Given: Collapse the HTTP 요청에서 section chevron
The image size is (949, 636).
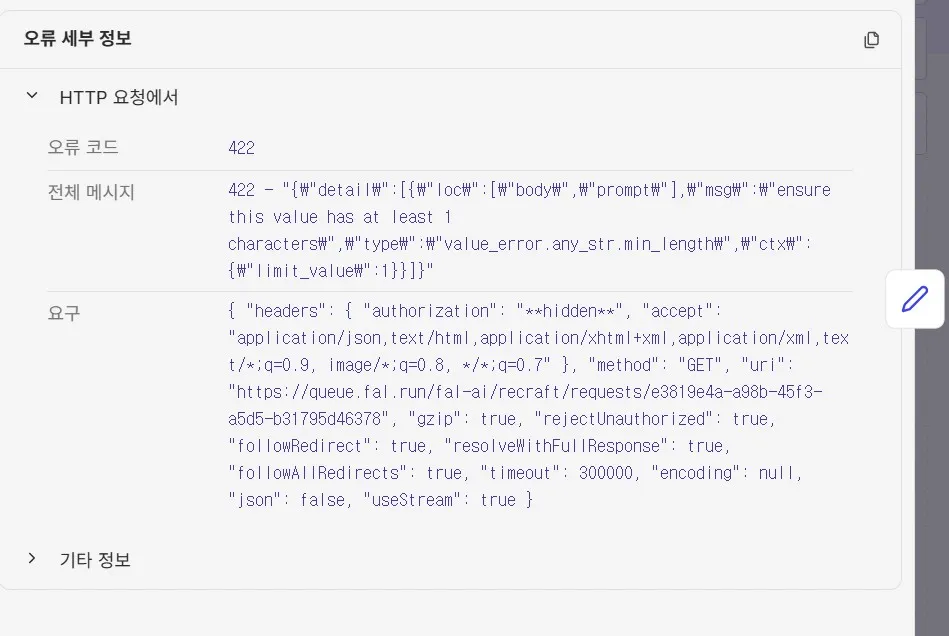Looking at the screenshot, I should (32, 96).
